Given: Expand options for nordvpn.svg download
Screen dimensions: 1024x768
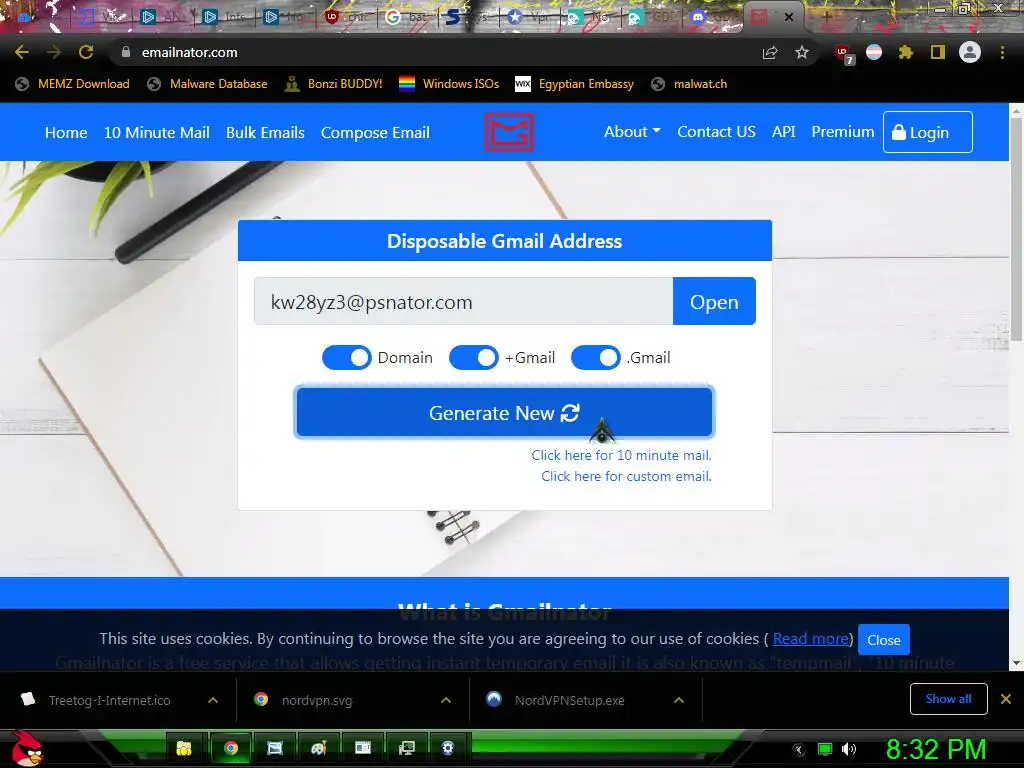Looking at the screenshot, I should pyautogui.click(x=446, y=700).
